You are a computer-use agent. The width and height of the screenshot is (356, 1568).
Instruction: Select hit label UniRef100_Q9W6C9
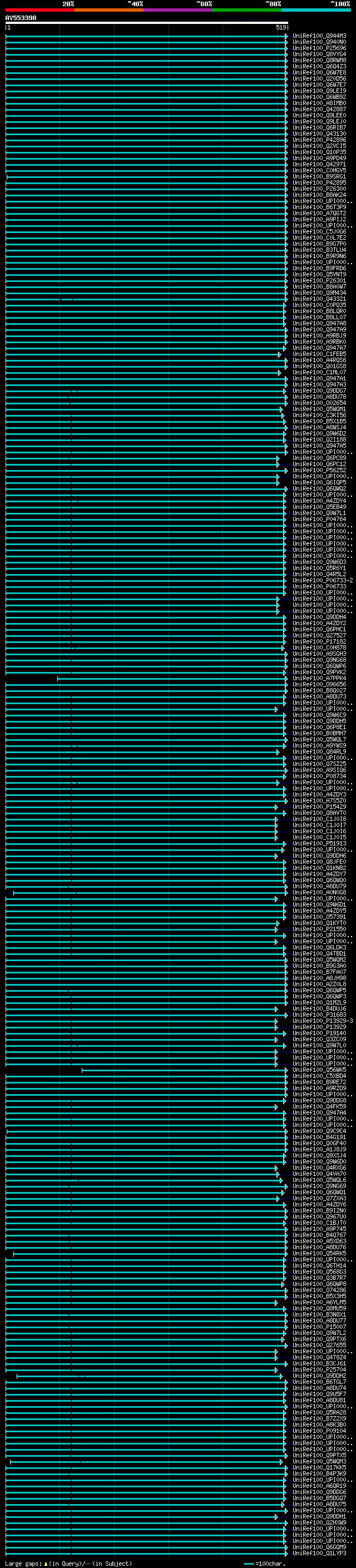(x=319, y=715)
